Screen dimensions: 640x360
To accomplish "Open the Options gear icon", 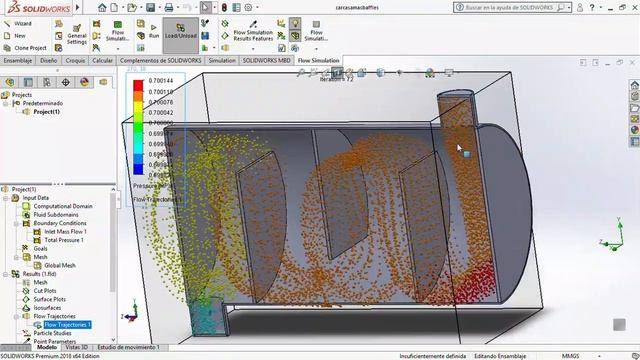I will 248,7.
